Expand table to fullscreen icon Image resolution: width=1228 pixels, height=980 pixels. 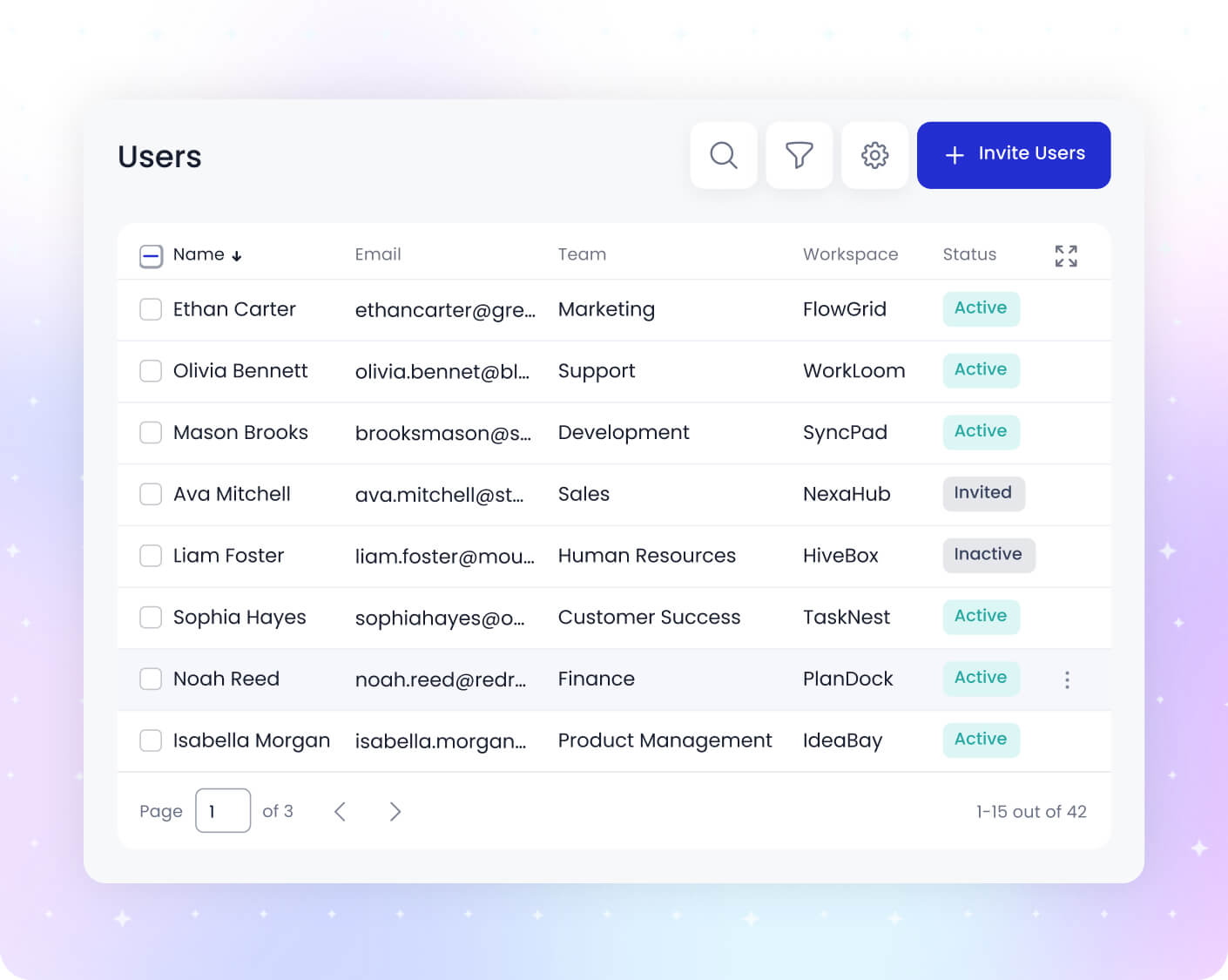(x=1066, y=255)
